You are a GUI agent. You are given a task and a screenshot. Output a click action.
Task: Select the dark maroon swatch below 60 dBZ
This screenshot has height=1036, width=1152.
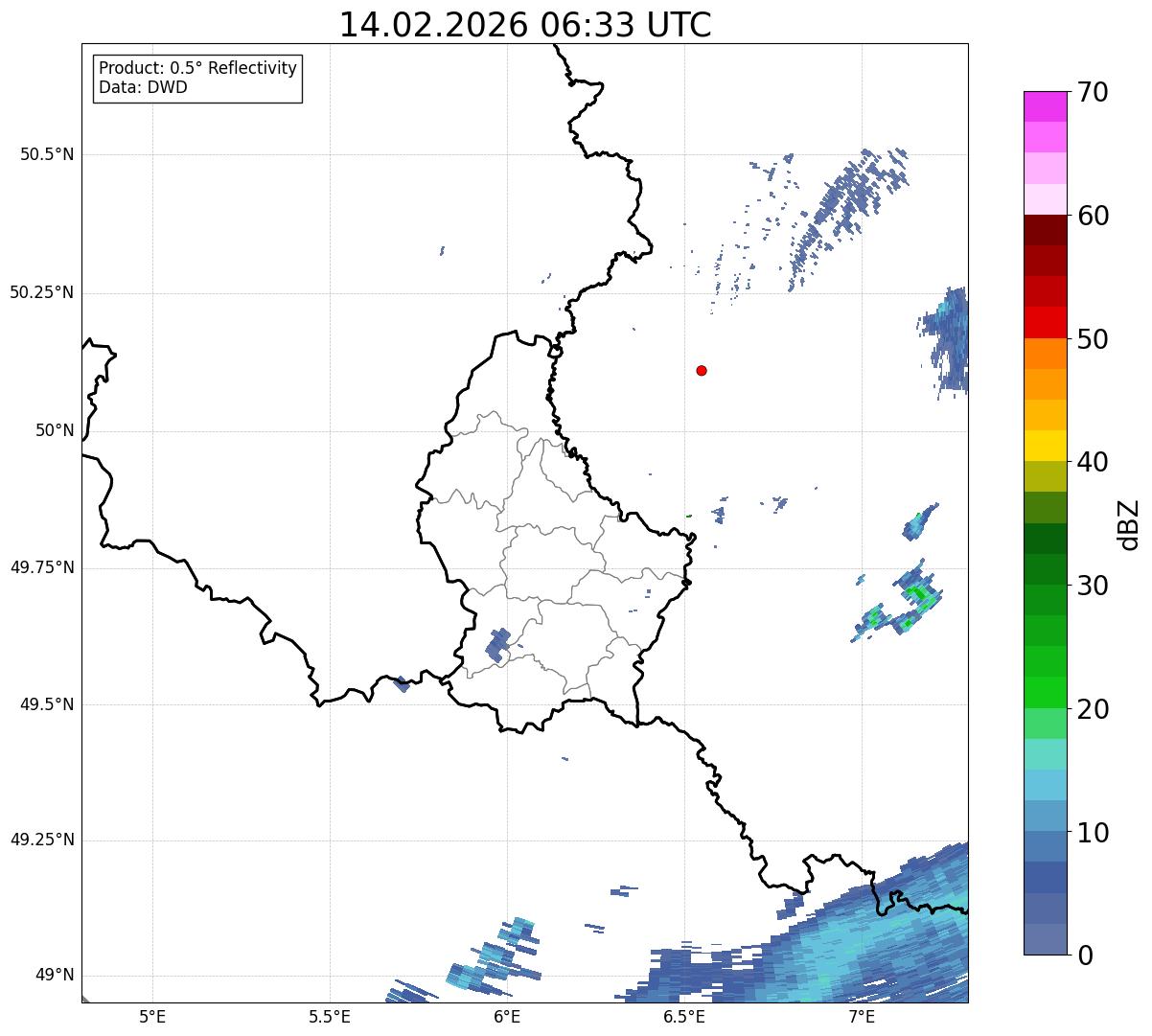(1045, 230)
